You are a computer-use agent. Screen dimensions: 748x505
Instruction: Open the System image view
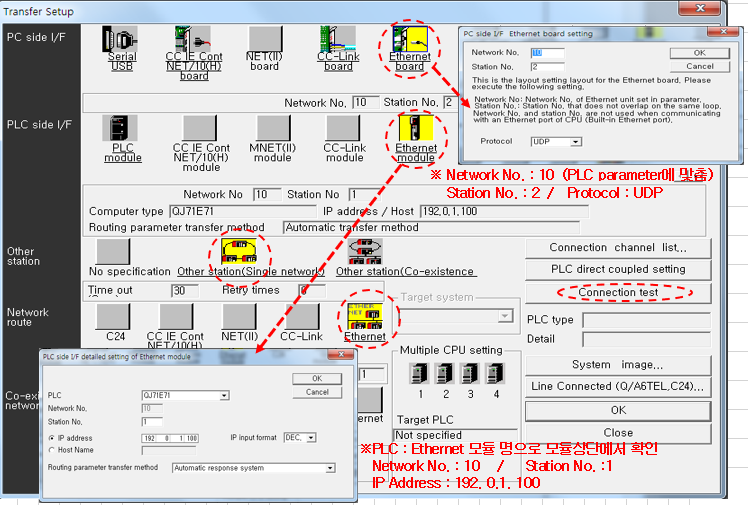(x=618, y=365)
